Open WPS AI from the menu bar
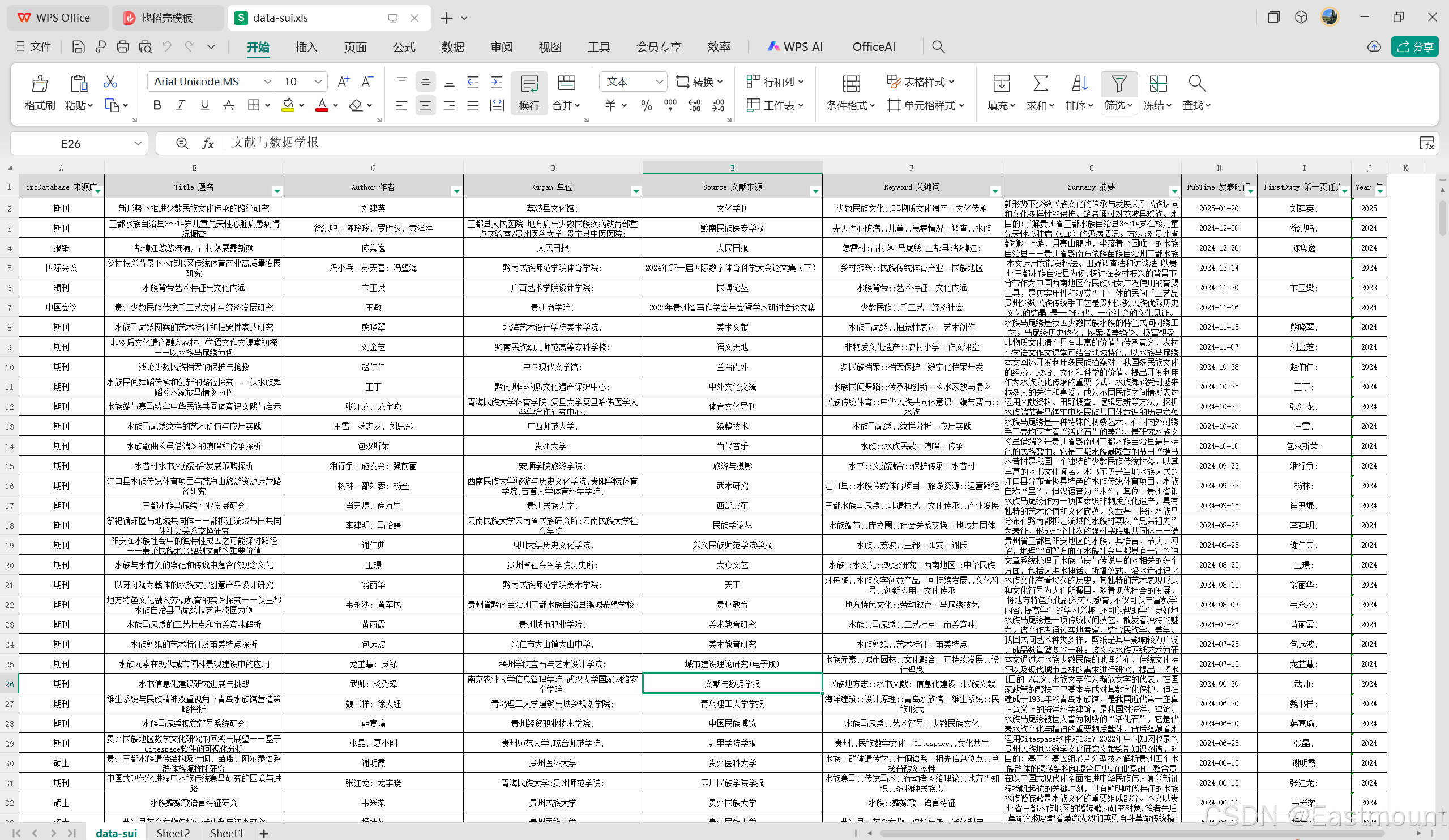Image resolution: width=1449 pixels, height=840 pixels. point(795,47)
